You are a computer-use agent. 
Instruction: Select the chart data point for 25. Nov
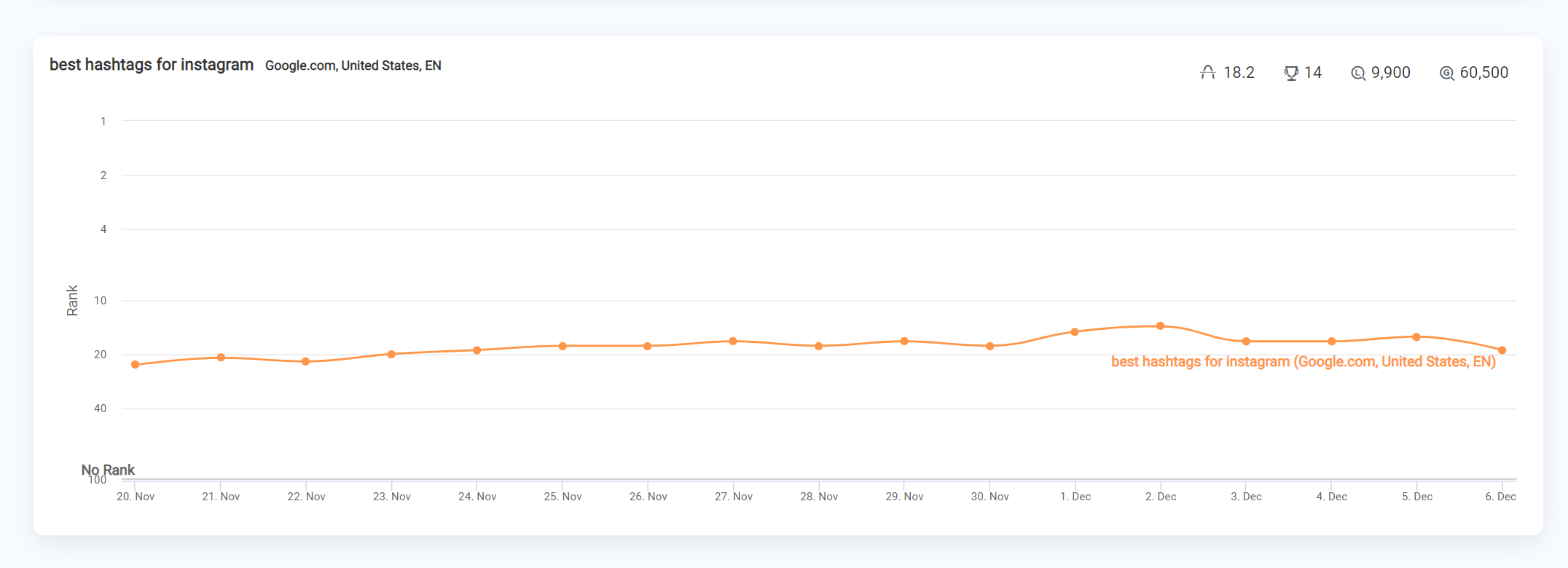(x=562, y=346)
